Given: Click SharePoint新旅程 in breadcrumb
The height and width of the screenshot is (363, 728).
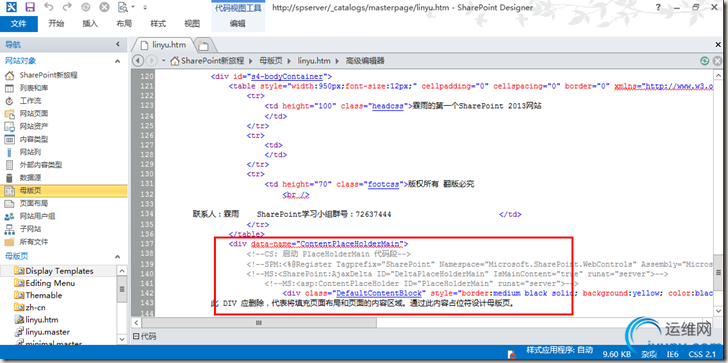Looking at the screenshot, I should tap(213, 61).
